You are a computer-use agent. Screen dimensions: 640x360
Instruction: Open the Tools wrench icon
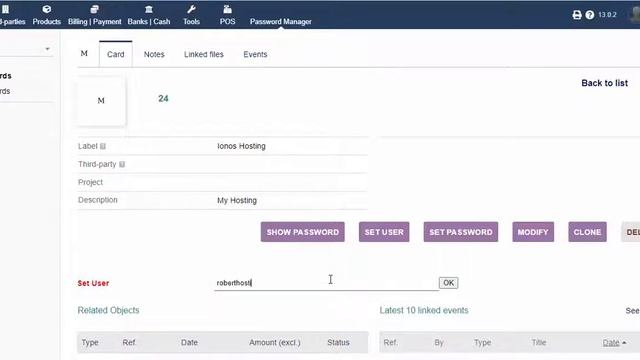coord(191,9)
